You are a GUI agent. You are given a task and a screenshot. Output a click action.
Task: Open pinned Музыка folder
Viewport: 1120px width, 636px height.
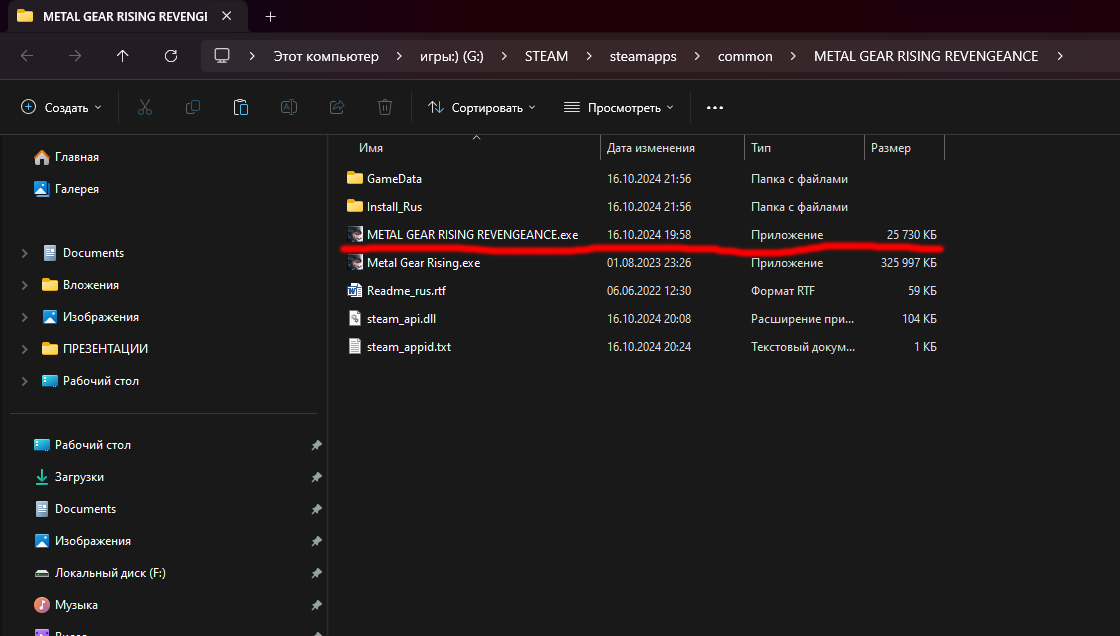coord(76,605)
